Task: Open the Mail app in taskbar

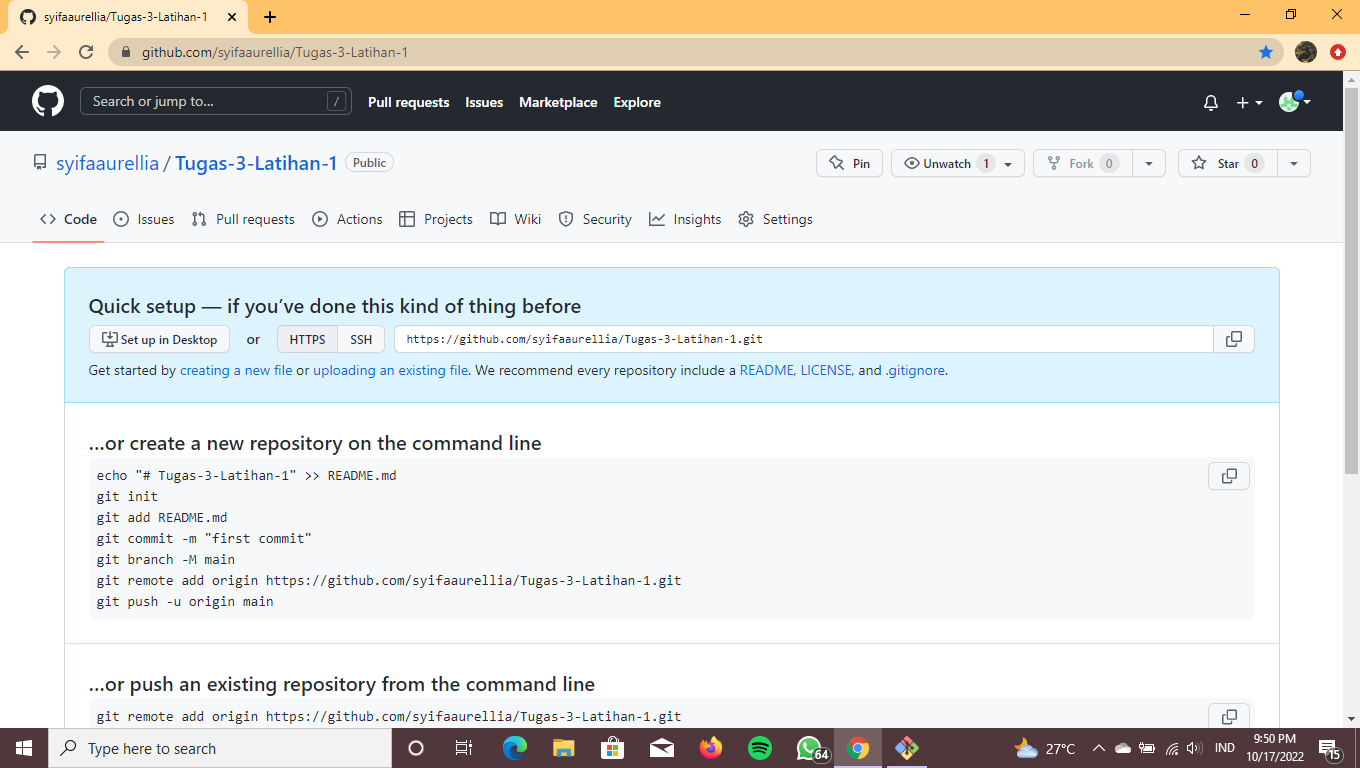Action: point(662,748)
